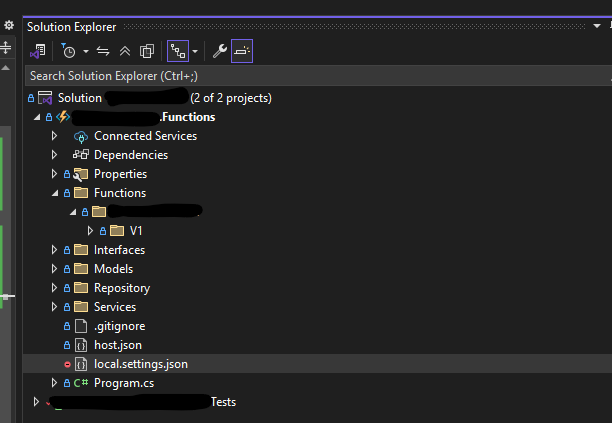Expand the Models folder
This screenshot has width=612, height=423.
(54, 269)
